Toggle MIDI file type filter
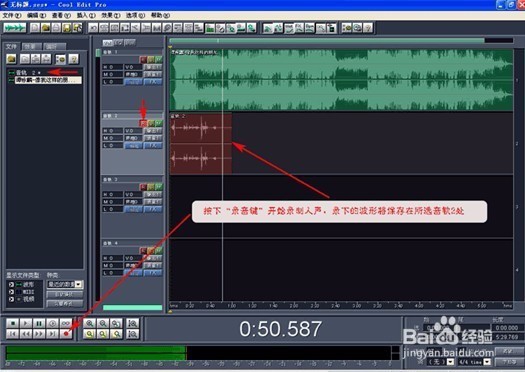 (12, 292)
